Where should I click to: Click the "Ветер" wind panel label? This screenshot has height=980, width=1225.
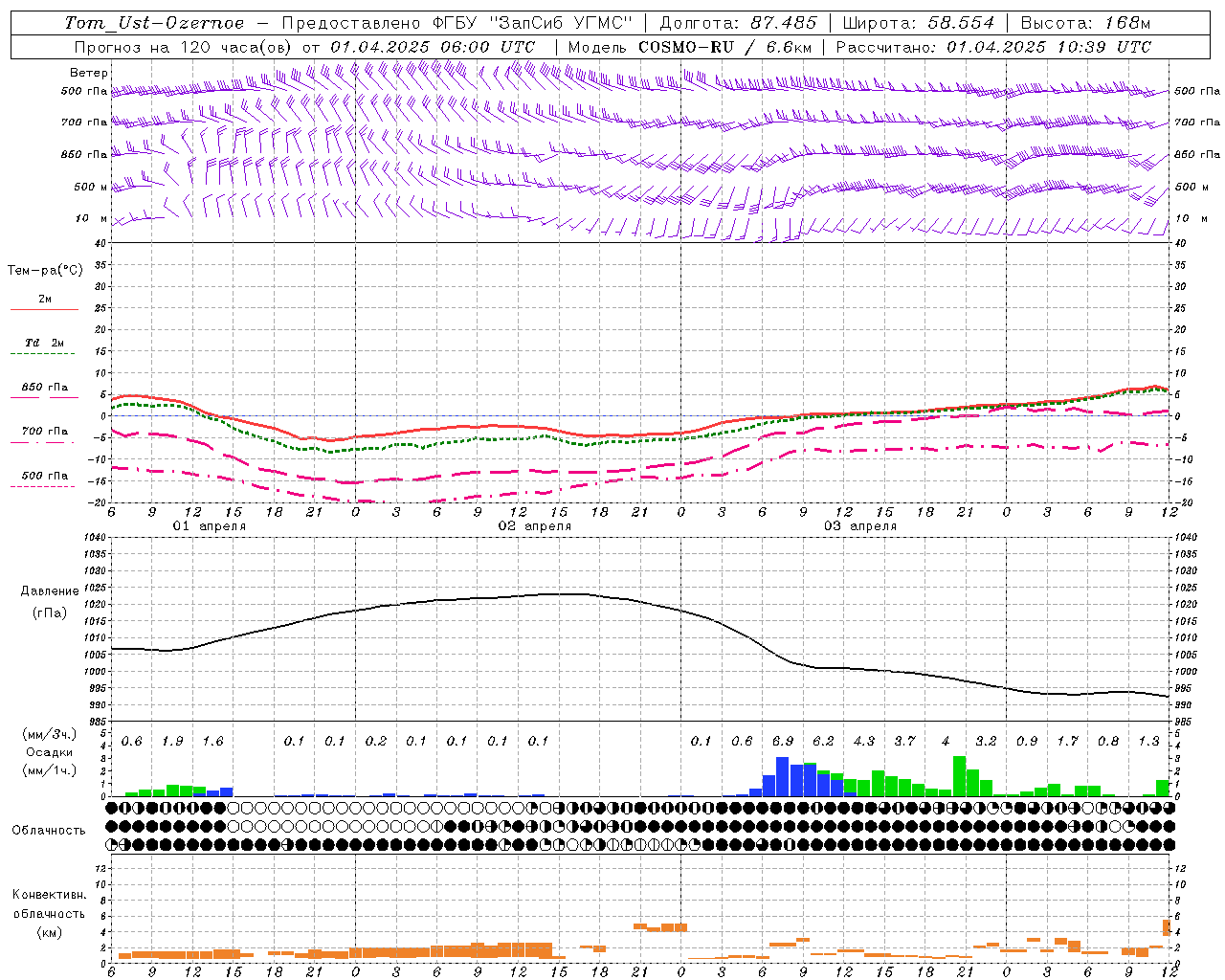[89, 73]
